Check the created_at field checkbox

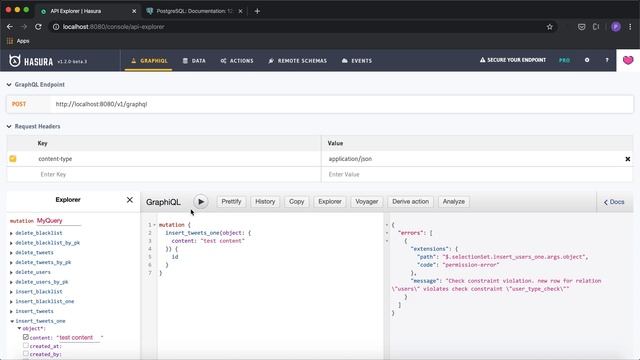(x=26, y=345)
